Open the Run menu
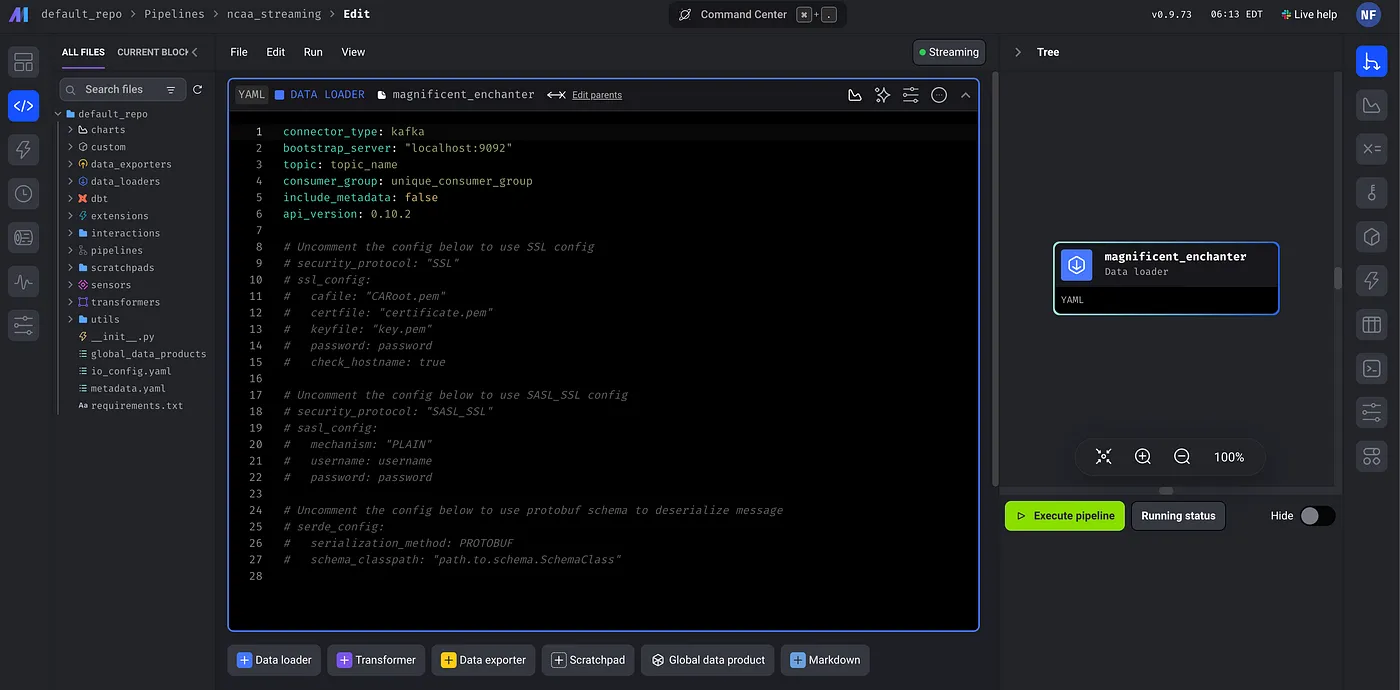 (313, 52)
